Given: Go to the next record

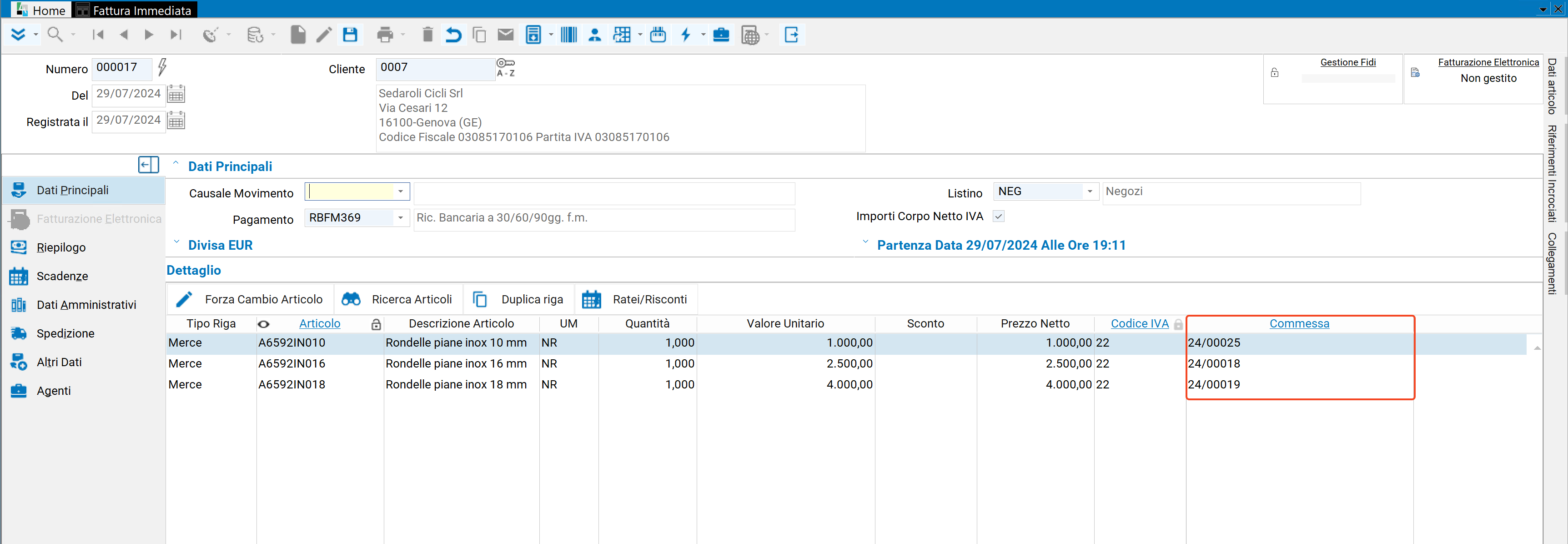Looking at the screenshot, I should point(149,35).
